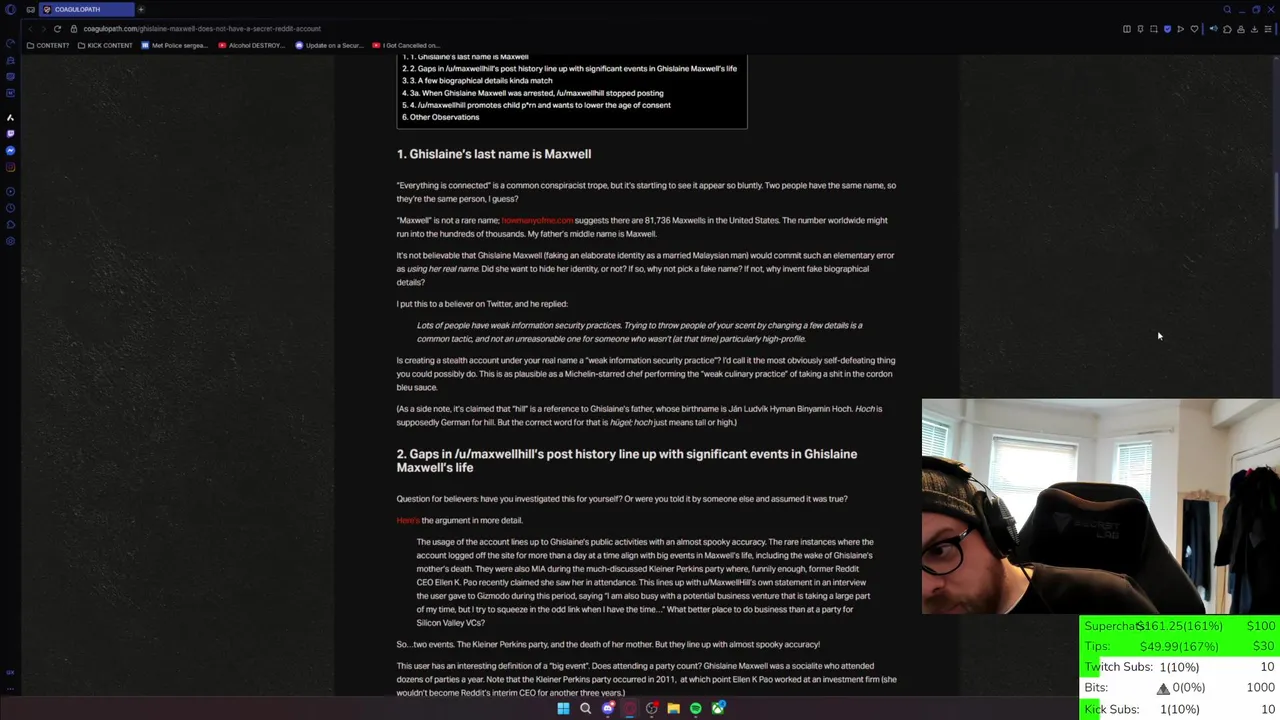Open the downloads icon
The image size is (1280, 720).
tap(1254, 29)
